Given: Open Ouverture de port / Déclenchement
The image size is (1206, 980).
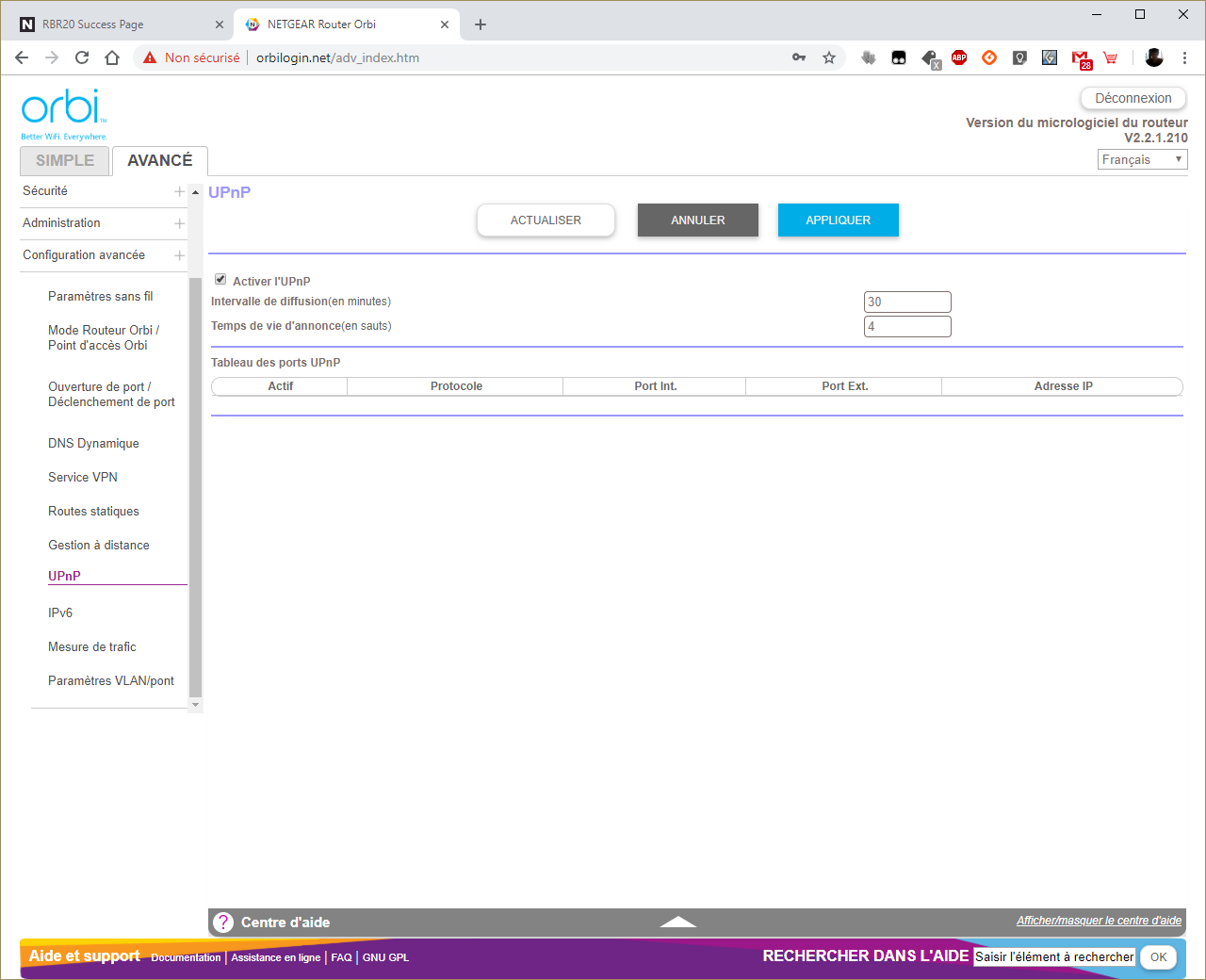Looking at the screenshot, I should pos(111,394).
